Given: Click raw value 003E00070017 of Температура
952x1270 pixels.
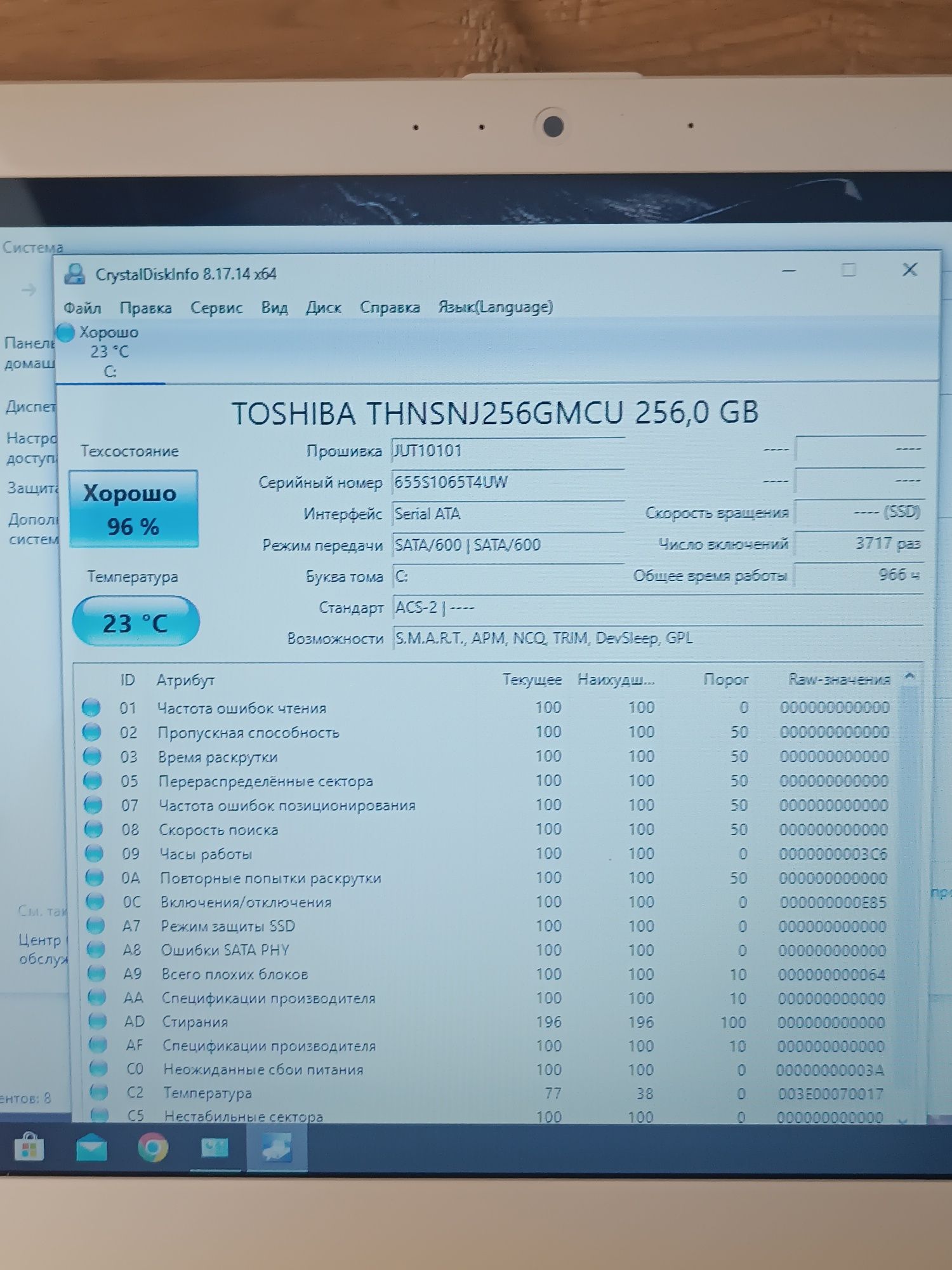Looking at the screenshot, I should pyautogui.click(x=830, y=1093).
